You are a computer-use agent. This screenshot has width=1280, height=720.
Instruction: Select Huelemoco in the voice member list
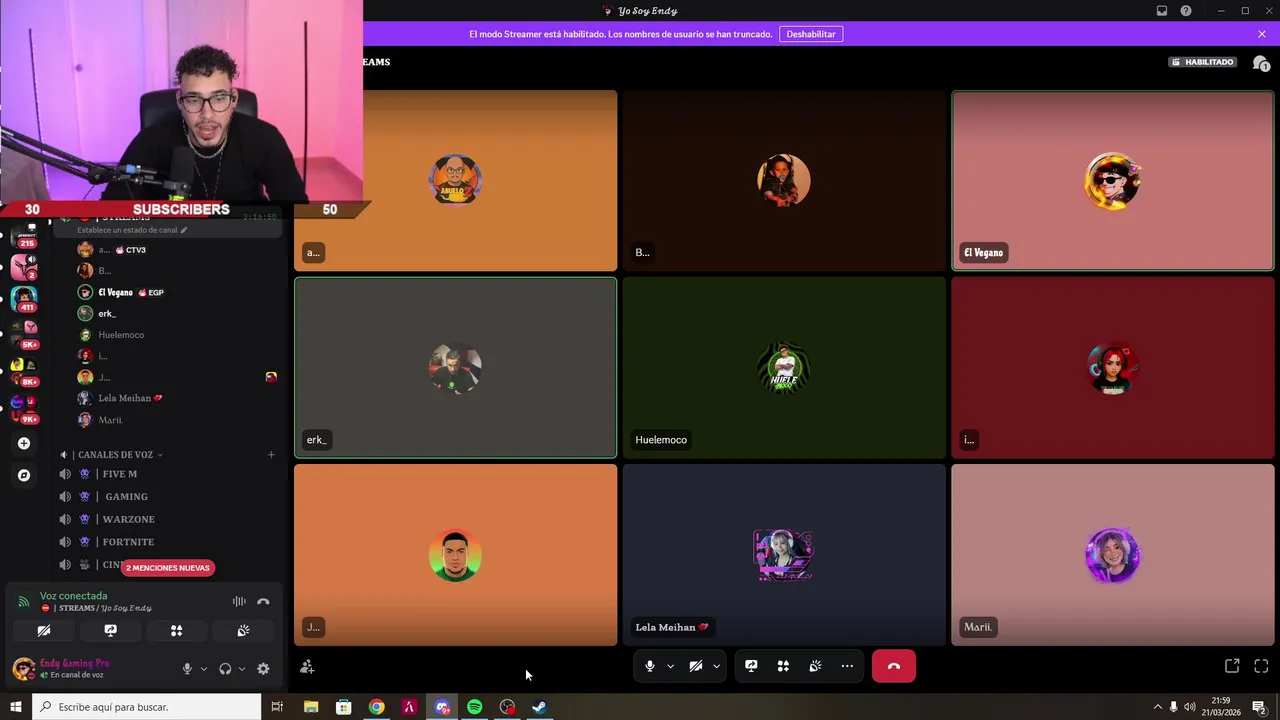(x=178, y=335)
